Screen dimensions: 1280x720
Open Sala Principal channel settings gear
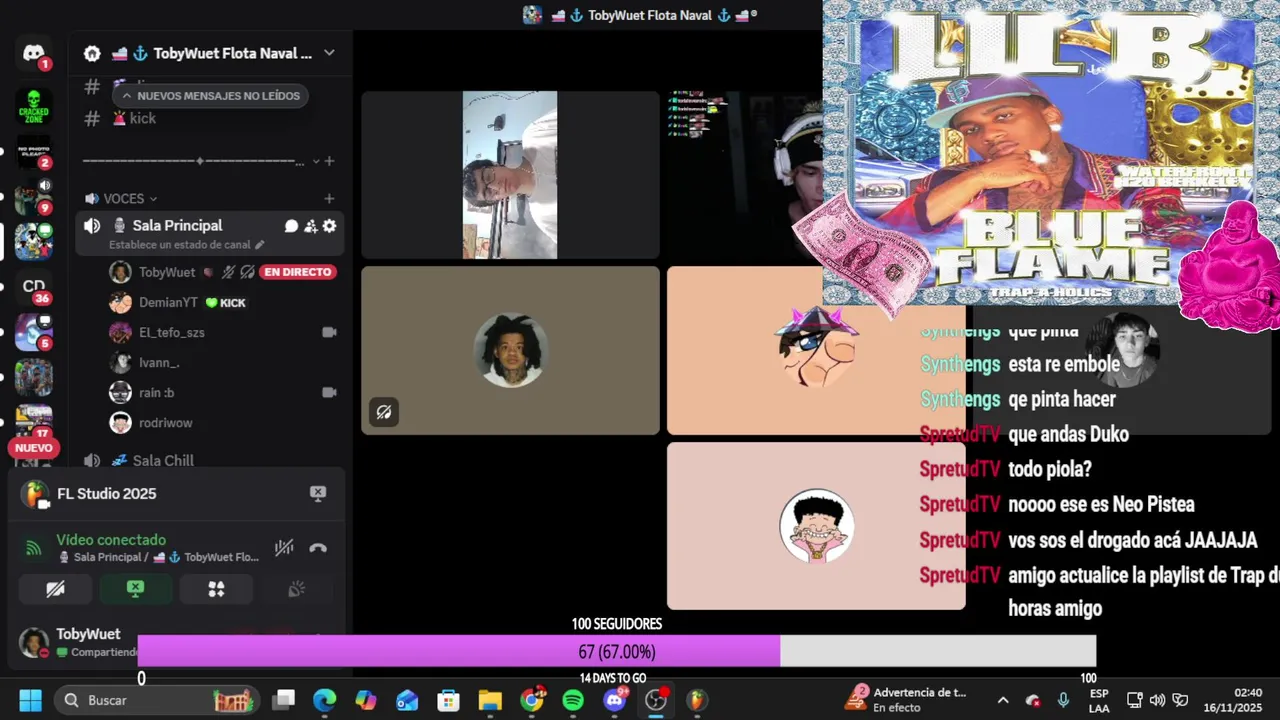[x=329, y=226]
